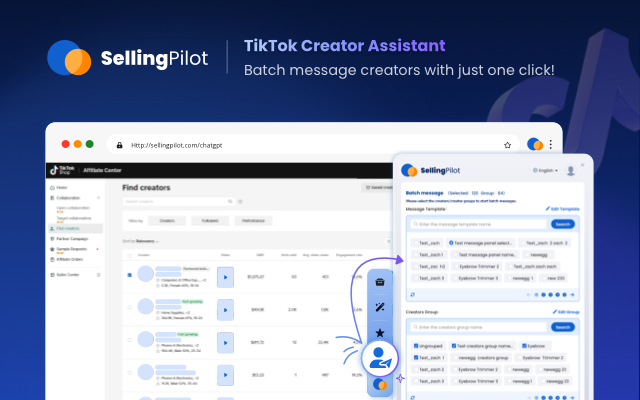This screenshot has height=400, width=640.
Task: Open Seller Center link in sidebar
Action: tap(68, 275)
